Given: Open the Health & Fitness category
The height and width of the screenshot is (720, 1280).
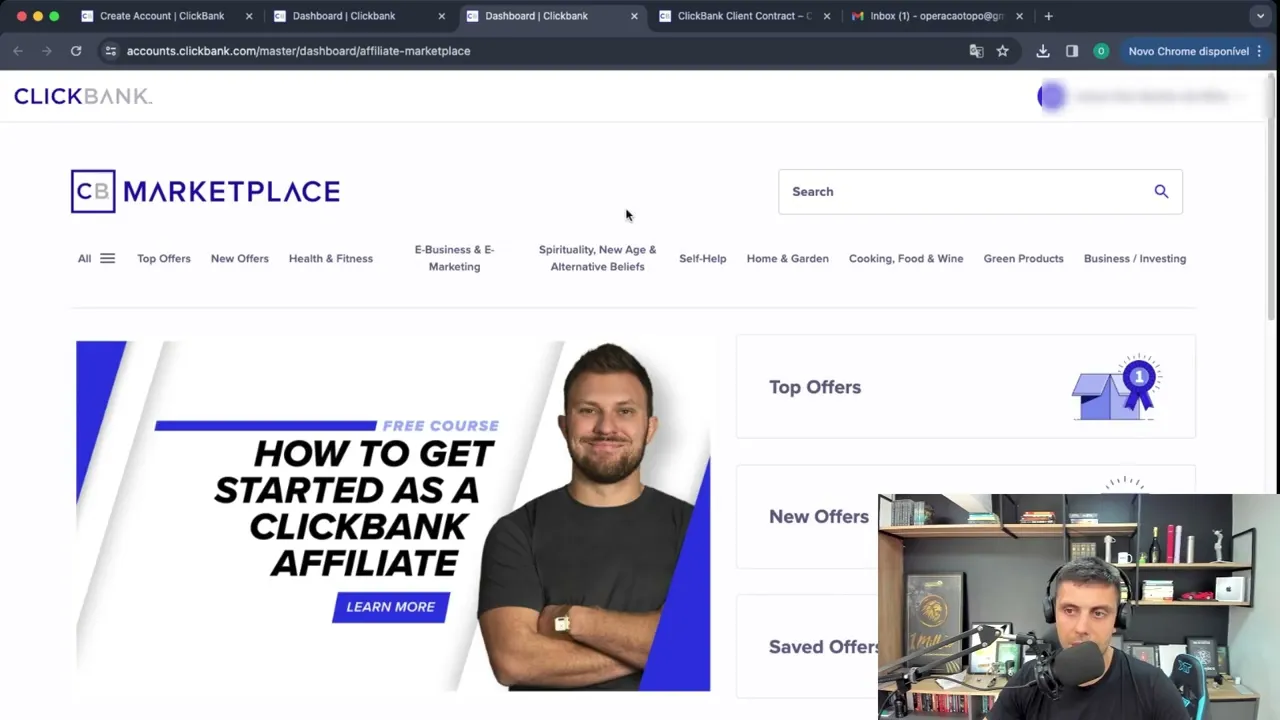Looking at the screenshot, I should [331, 258].
